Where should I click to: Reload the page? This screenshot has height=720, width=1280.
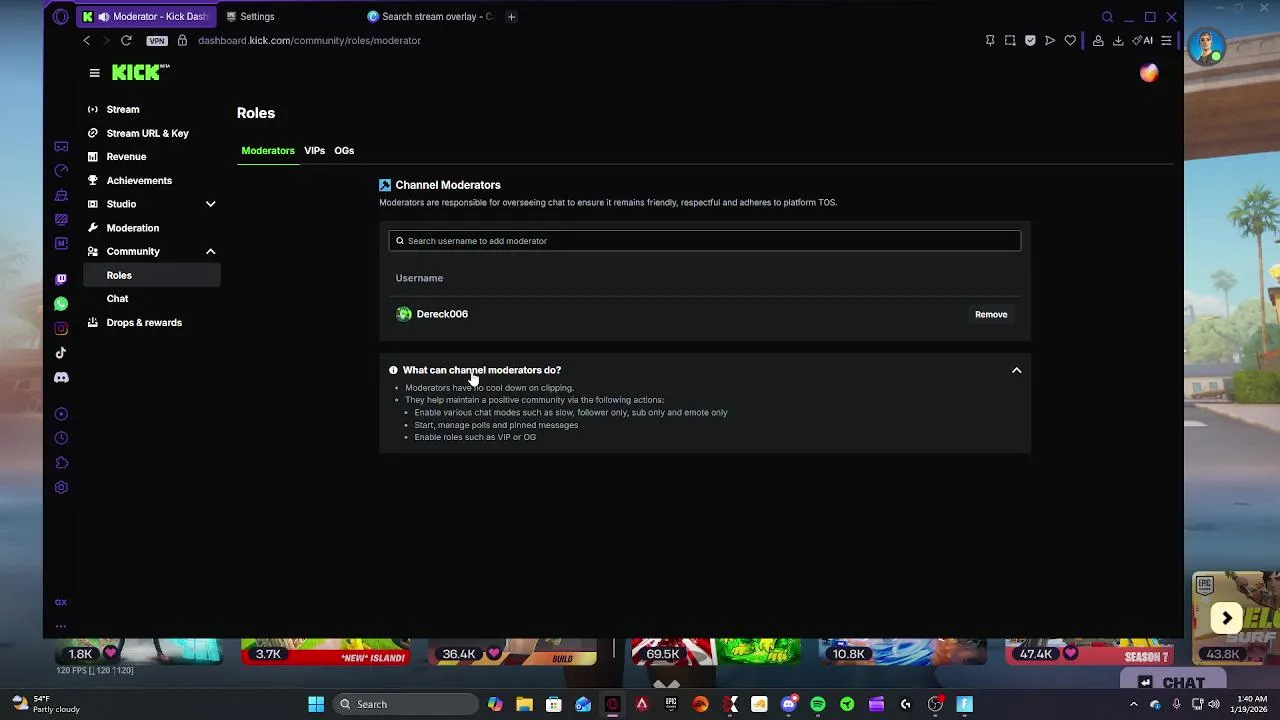[126, 41]
